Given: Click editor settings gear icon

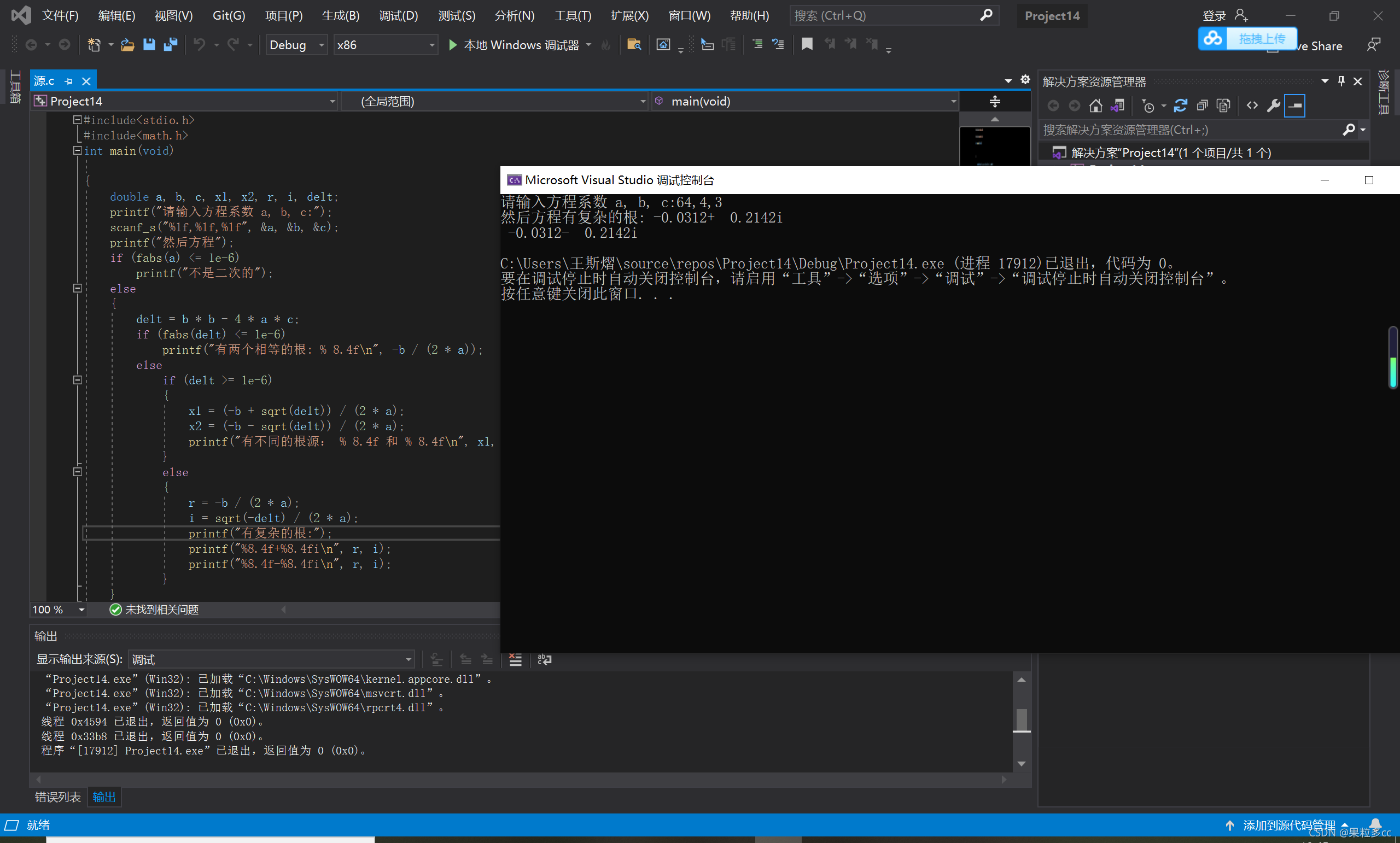Looking at the screenshot, I should tap(1025, 79).
